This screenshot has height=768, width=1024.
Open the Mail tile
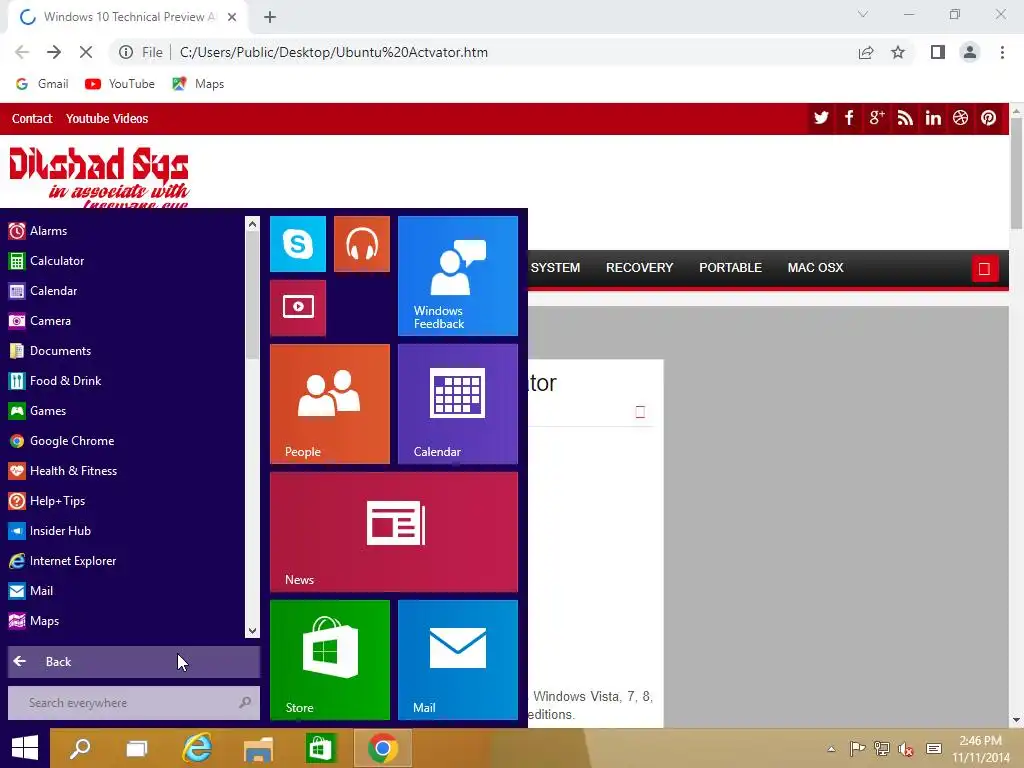(x=458, y=660)
